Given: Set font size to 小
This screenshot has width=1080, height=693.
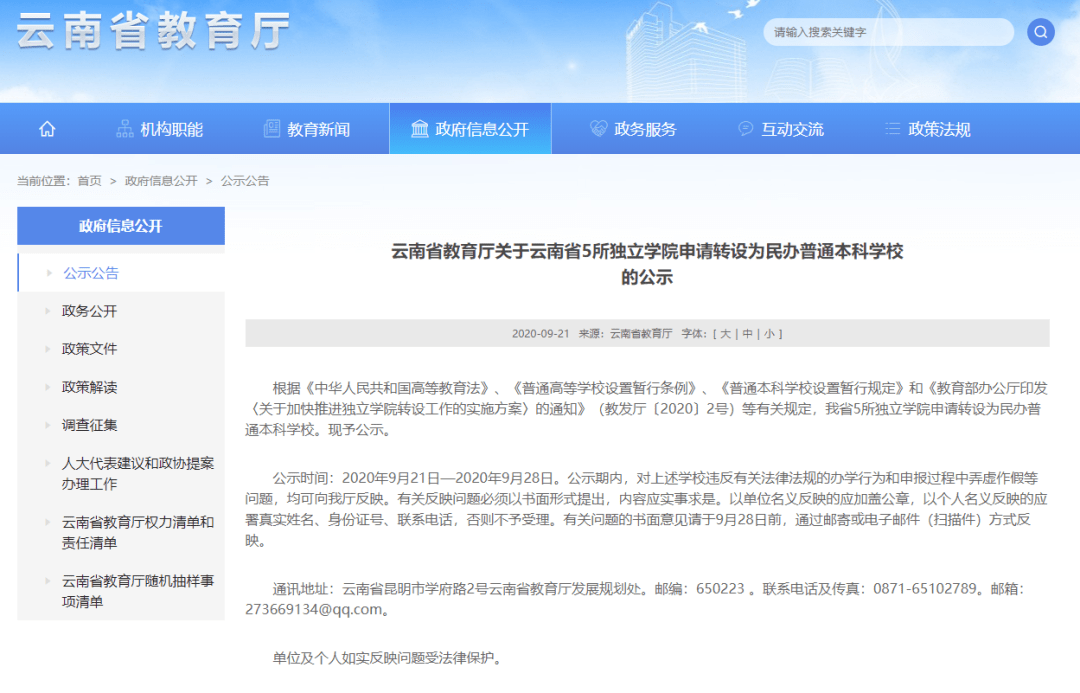Looking at the screenshot, I should tap(769, 333).
